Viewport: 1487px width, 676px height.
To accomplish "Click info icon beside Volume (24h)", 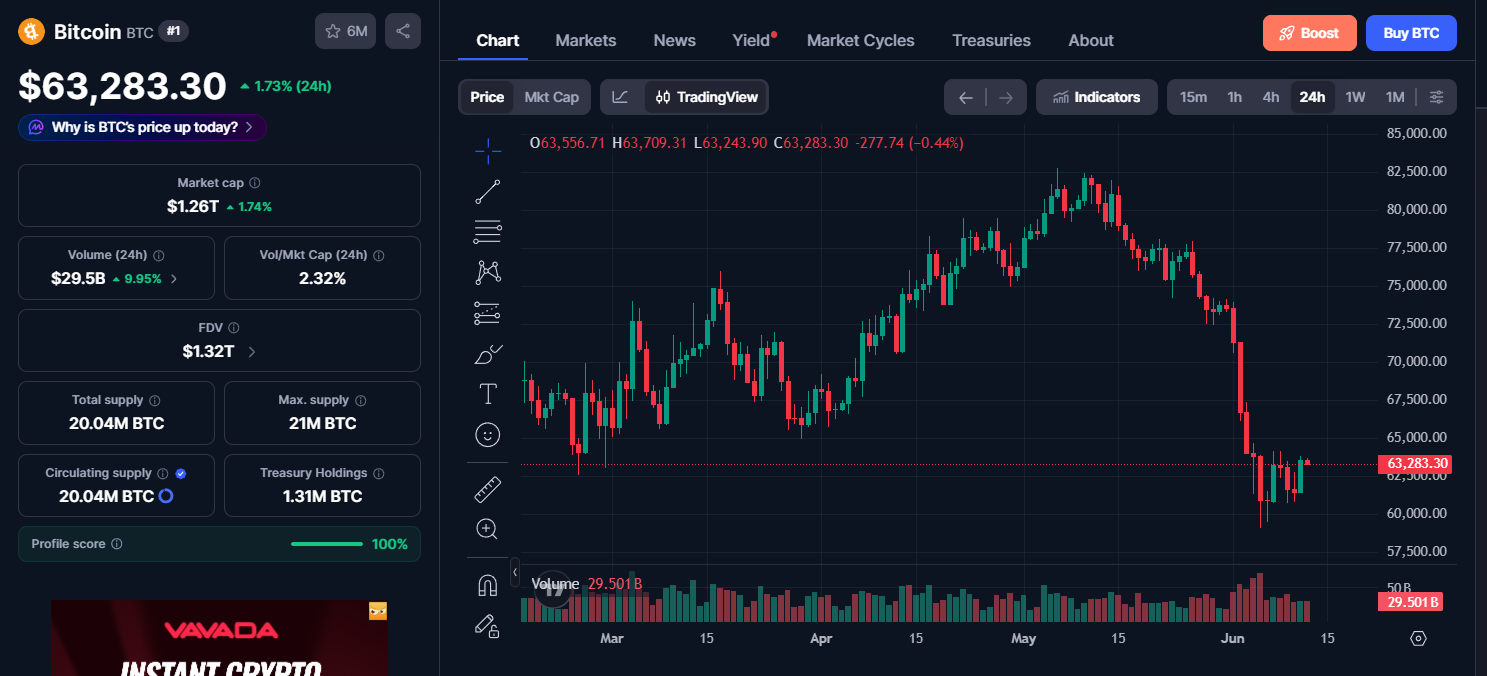I will point(159,256).
